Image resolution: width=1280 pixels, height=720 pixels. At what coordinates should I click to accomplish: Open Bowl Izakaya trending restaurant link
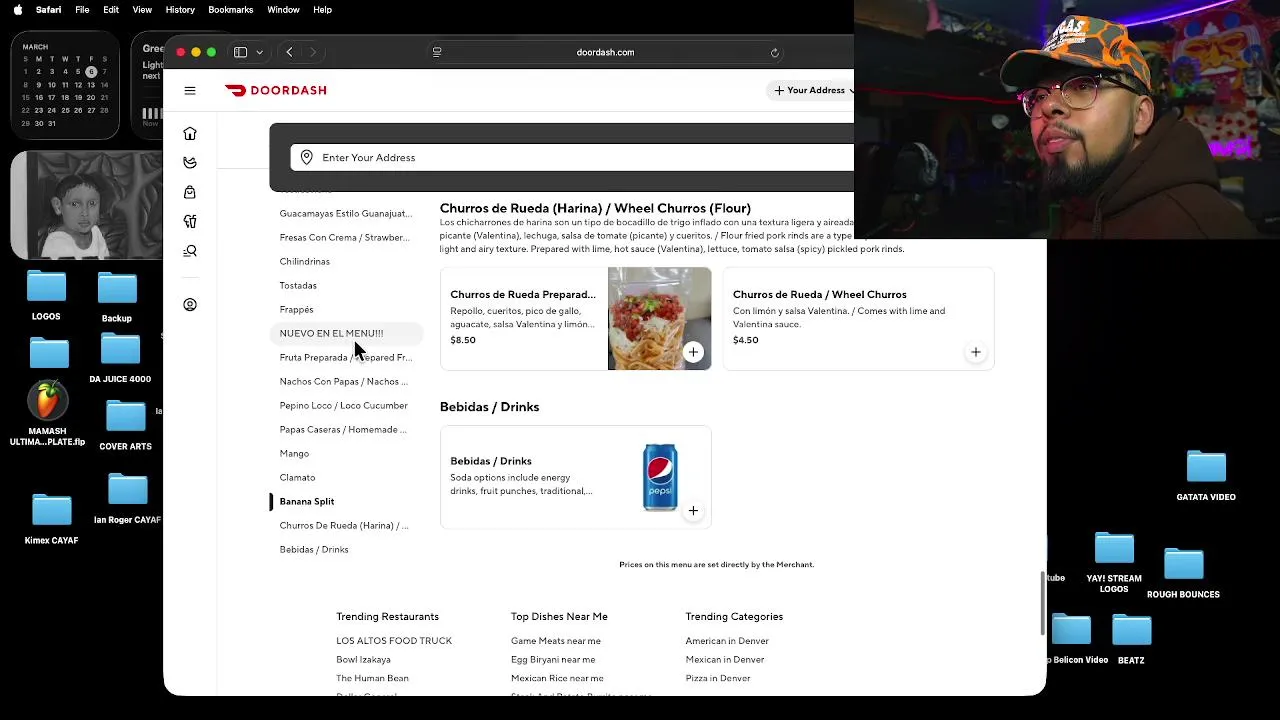pos(363,660)
